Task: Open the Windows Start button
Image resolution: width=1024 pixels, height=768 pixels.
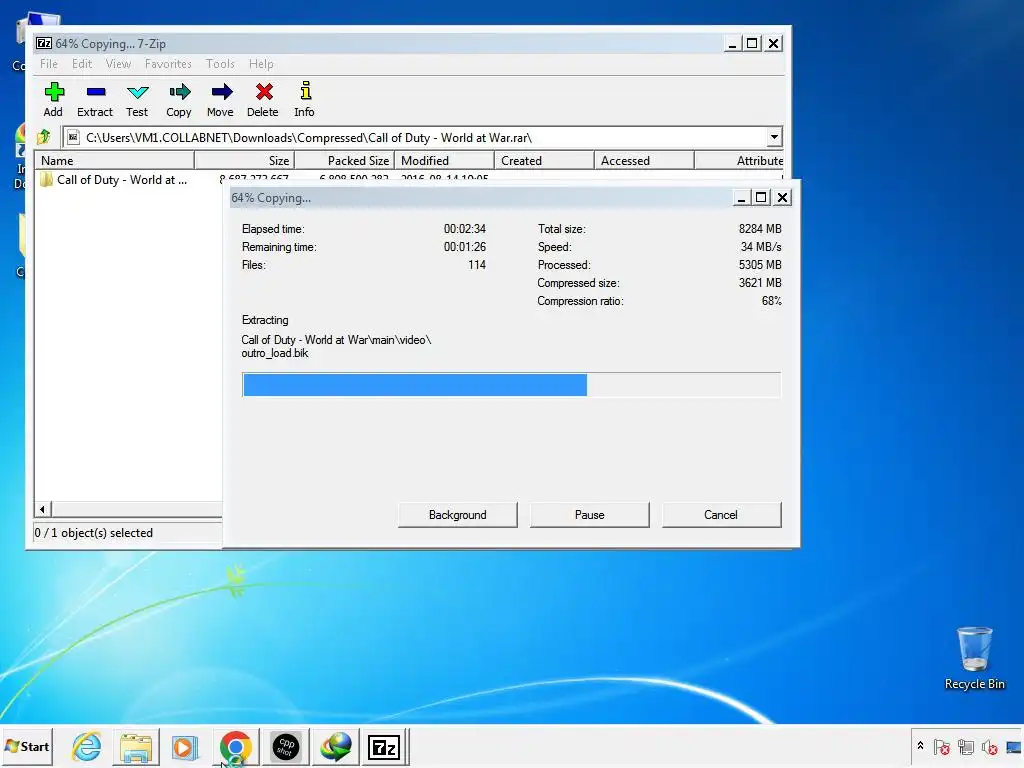Action: click(x=27, y=746)
